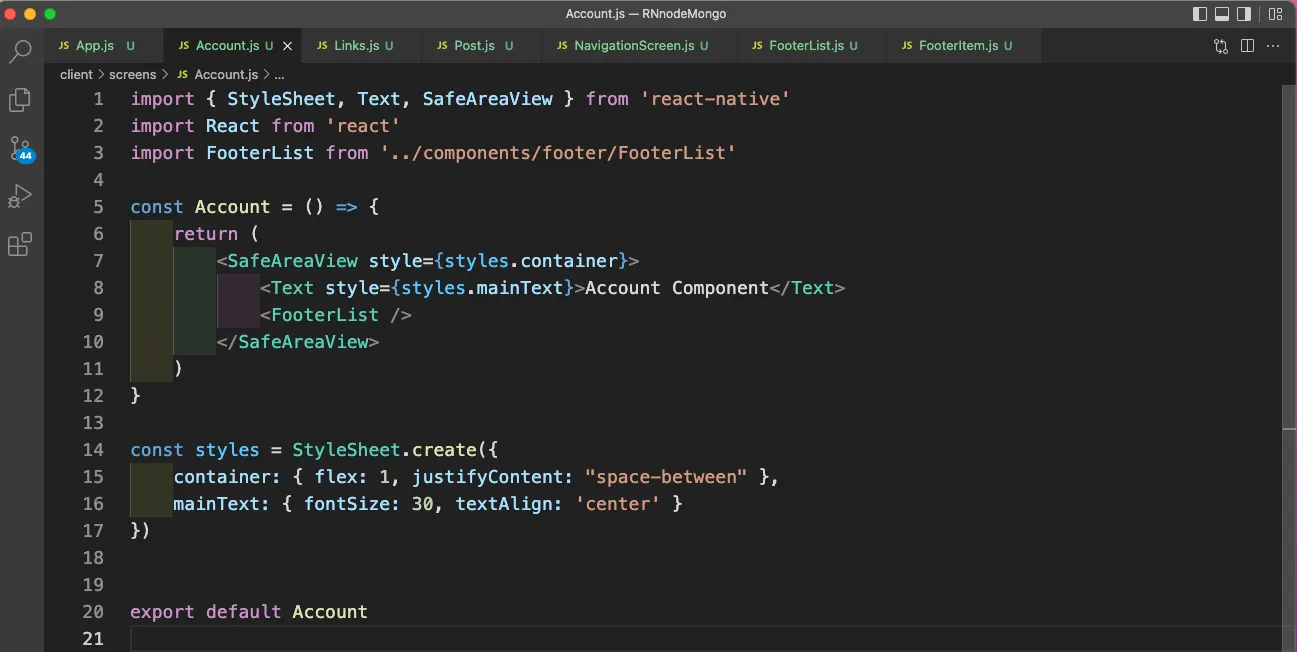Click the SafeAreaView import name on line 1
The image size is (1297, 652).
488,99
